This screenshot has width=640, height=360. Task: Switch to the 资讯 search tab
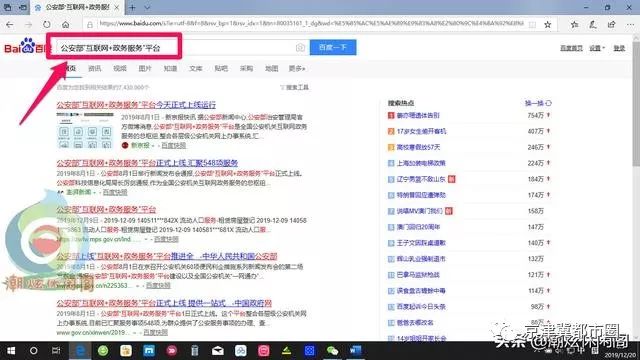94,69
